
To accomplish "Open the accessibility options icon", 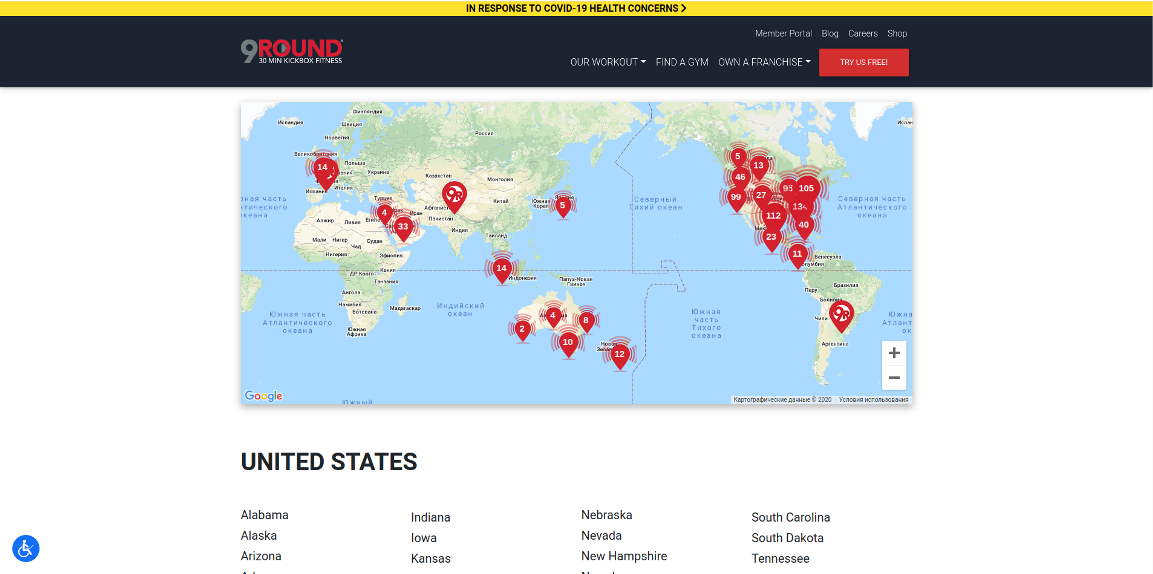I will coord(26,548).
